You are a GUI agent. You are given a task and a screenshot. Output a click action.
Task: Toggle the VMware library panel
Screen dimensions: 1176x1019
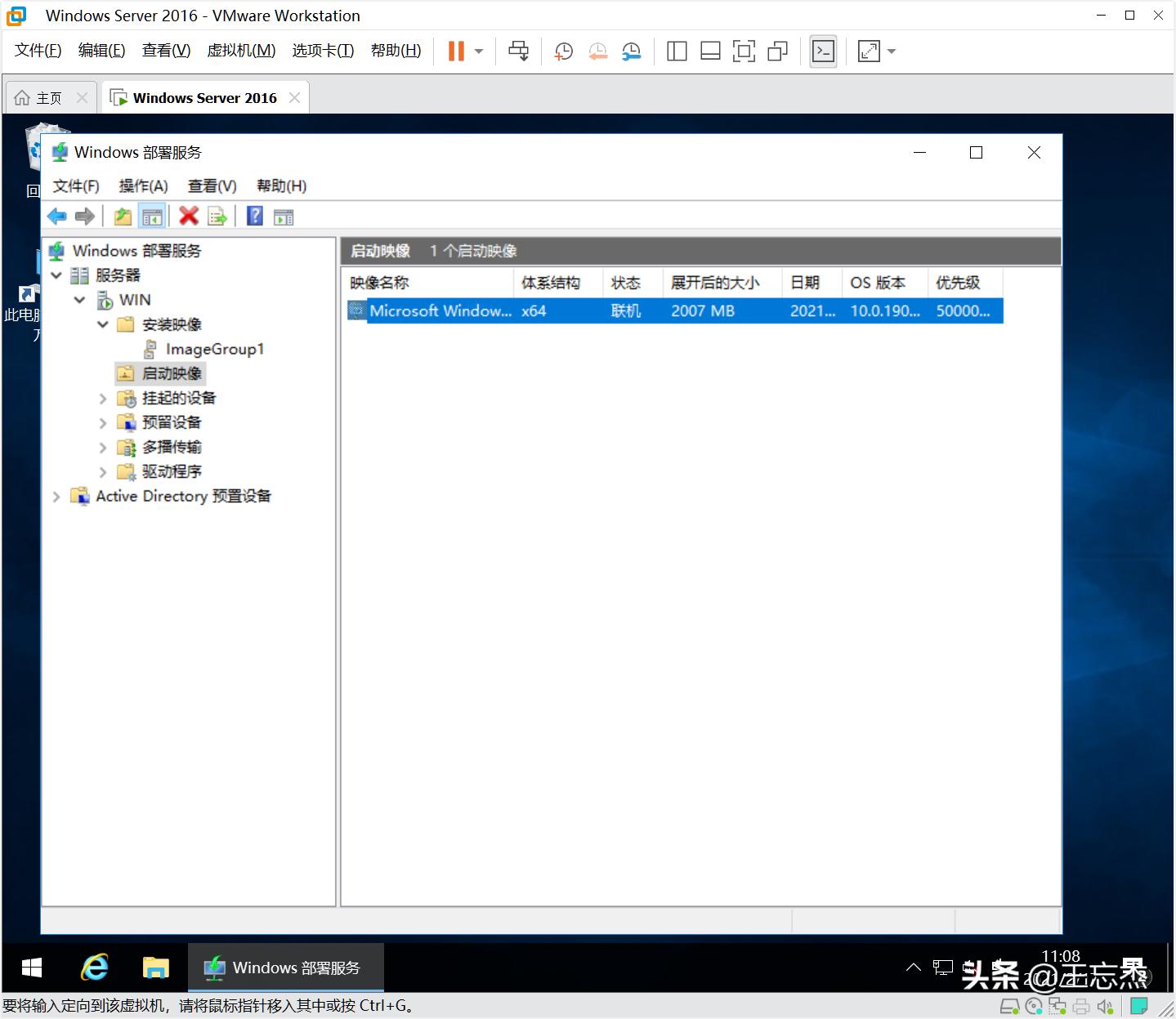coord(677,51)
